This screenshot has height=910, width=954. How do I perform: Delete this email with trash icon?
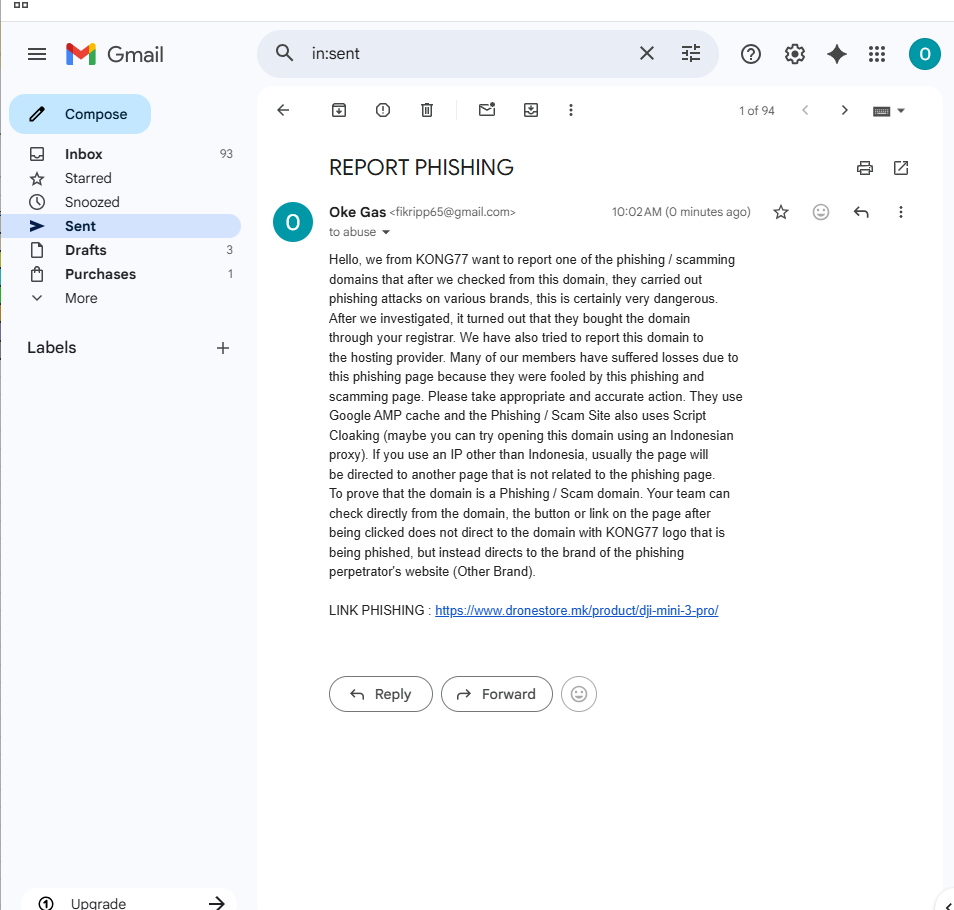pyautogui.click(x=427, y=110)
